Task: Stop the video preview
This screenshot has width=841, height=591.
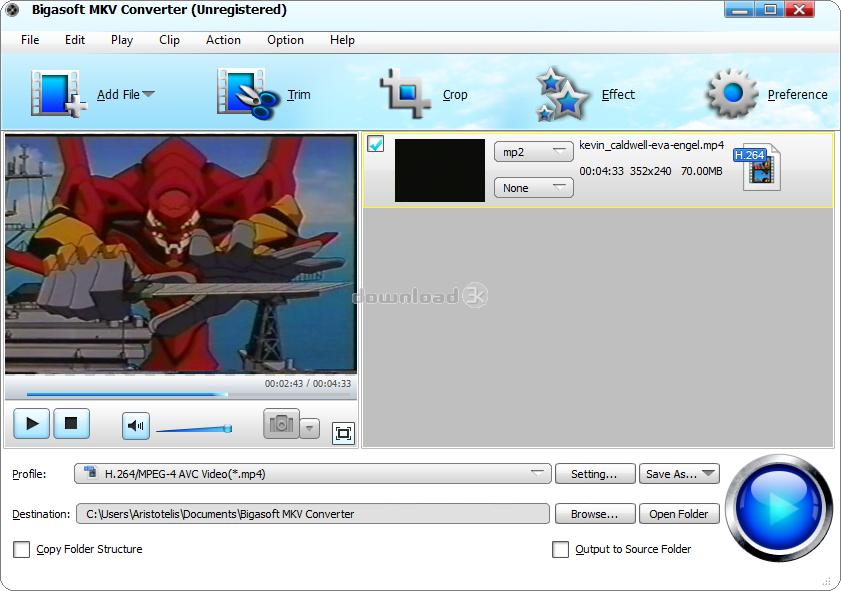Action: click(71, 424)
